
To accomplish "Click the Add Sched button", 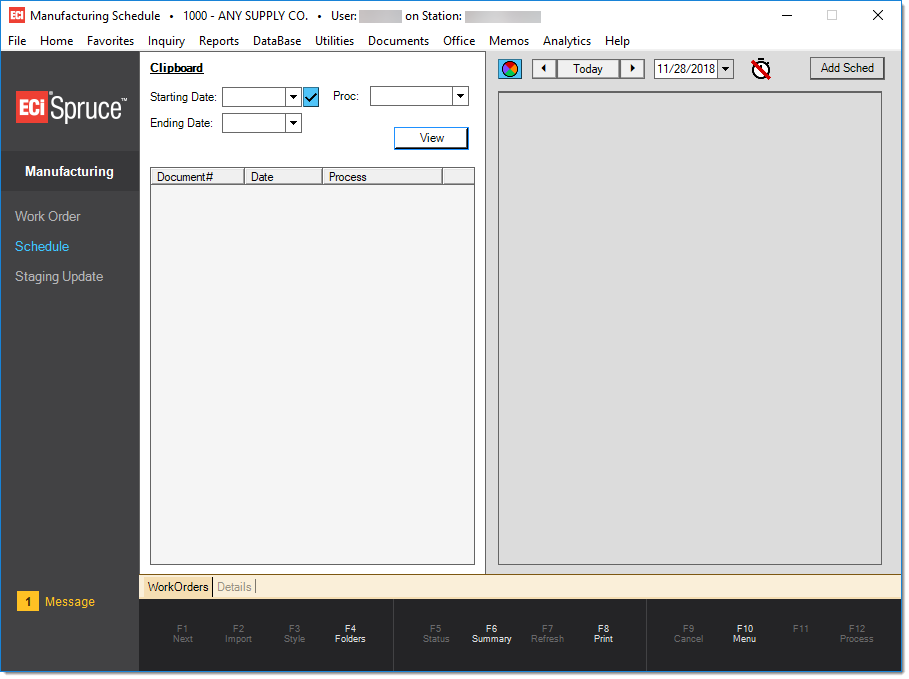I will click(x=846, y=68).
